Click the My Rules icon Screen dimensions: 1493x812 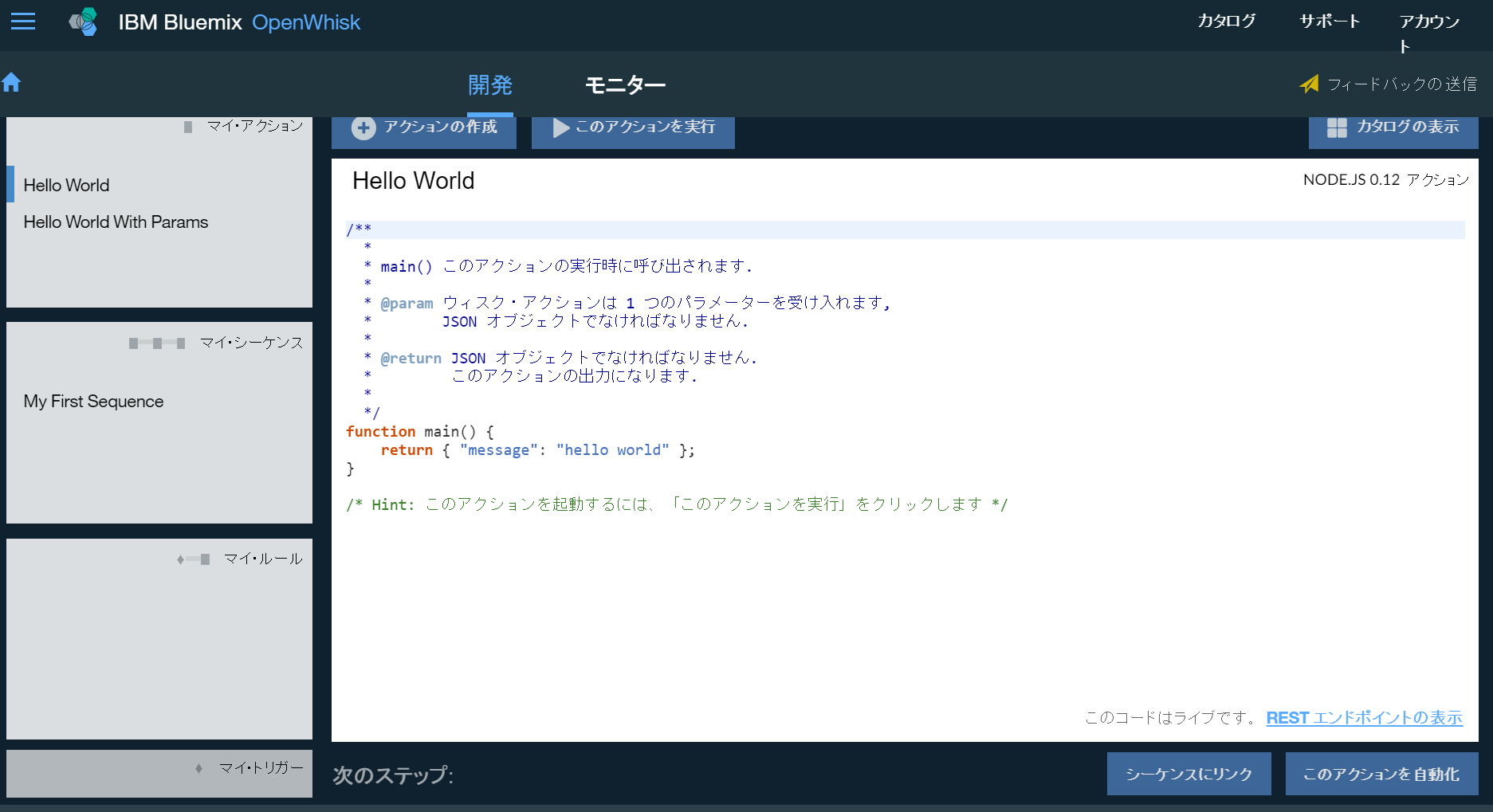coord(194,559)
